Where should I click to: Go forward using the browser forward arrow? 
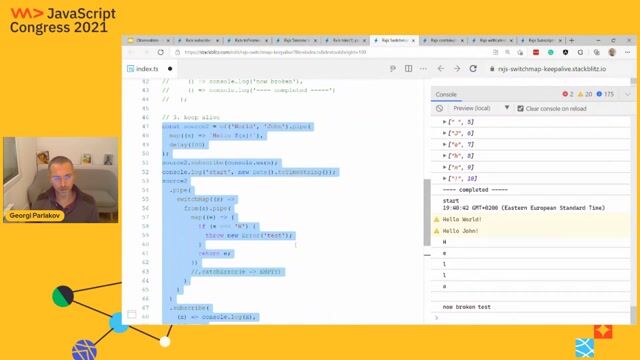pyautogui.click(x=146, y=52)
